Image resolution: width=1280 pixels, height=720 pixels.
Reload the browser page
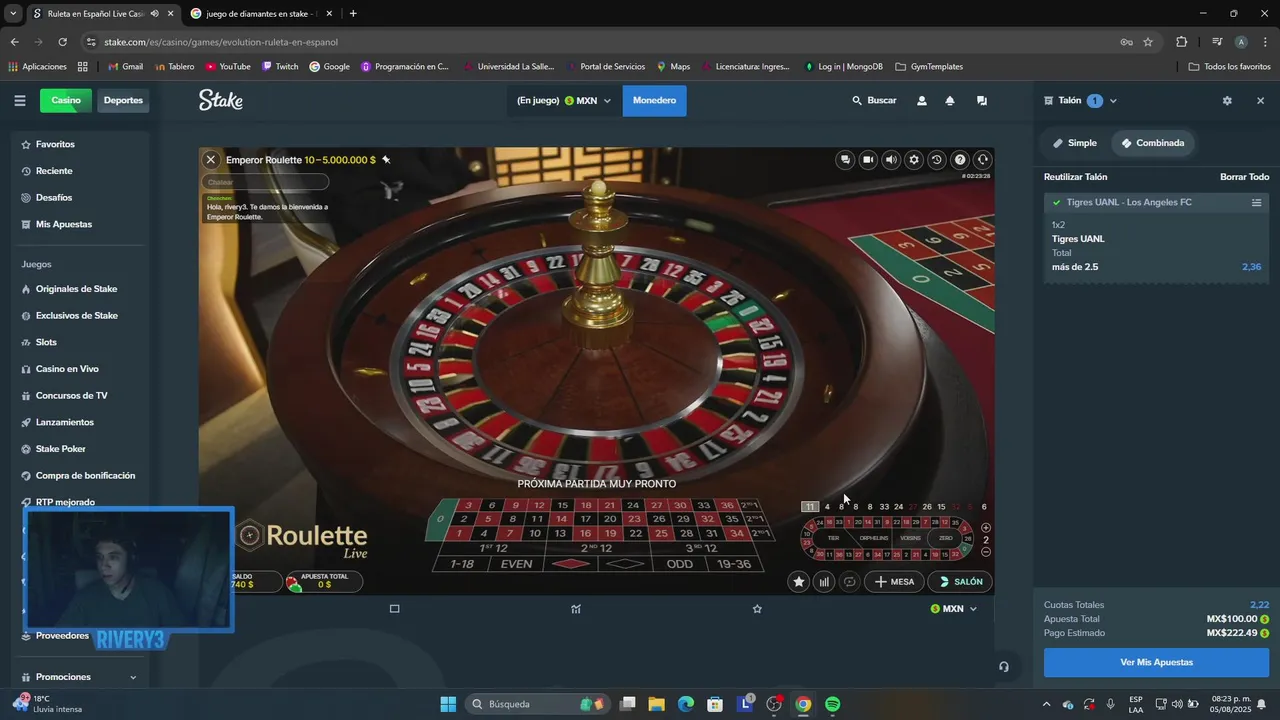(x=62, y=42)
